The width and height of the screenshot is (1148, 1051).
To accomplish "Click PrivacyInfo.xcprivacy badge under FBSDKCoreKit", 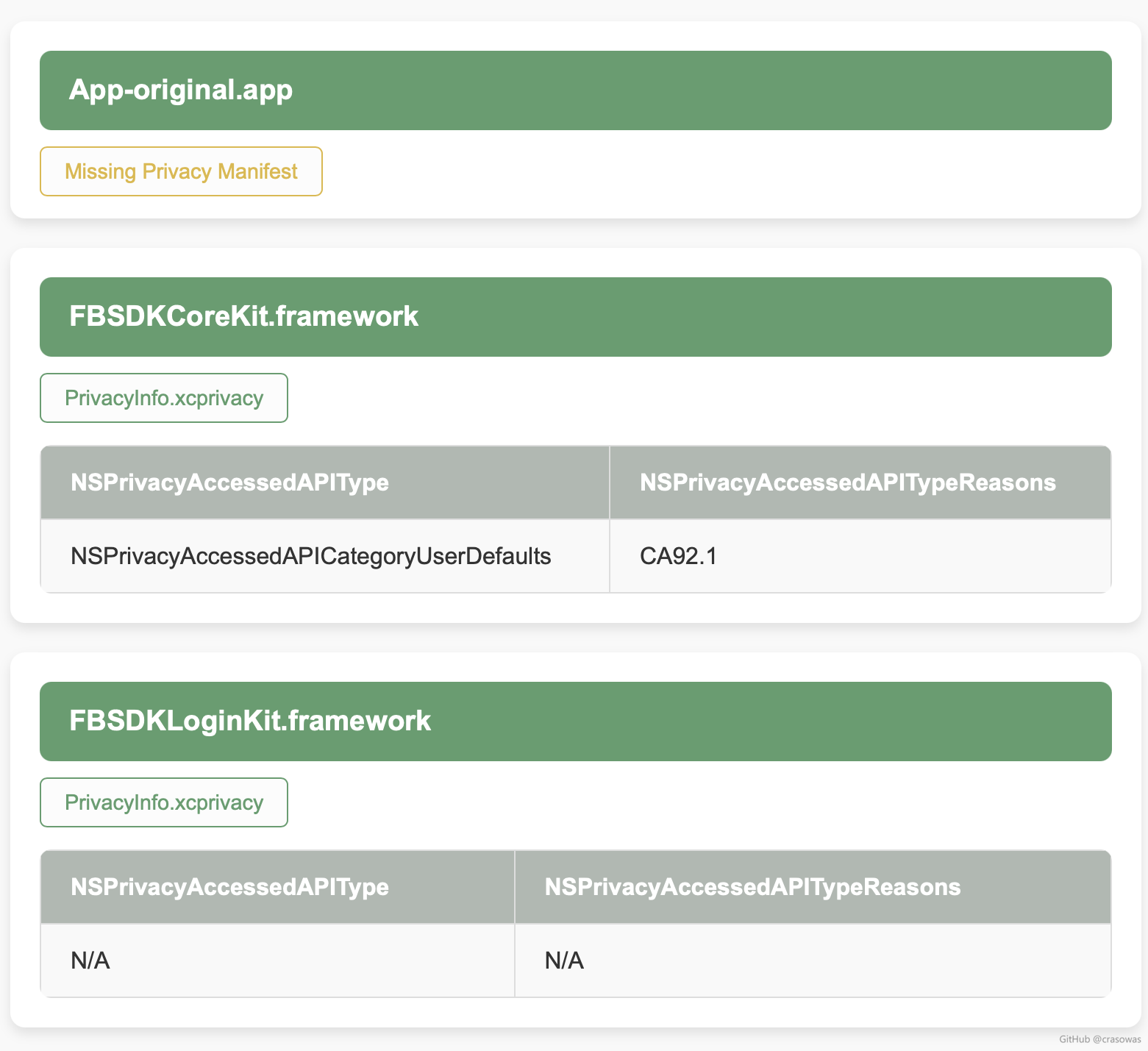I will click(164, 398).
